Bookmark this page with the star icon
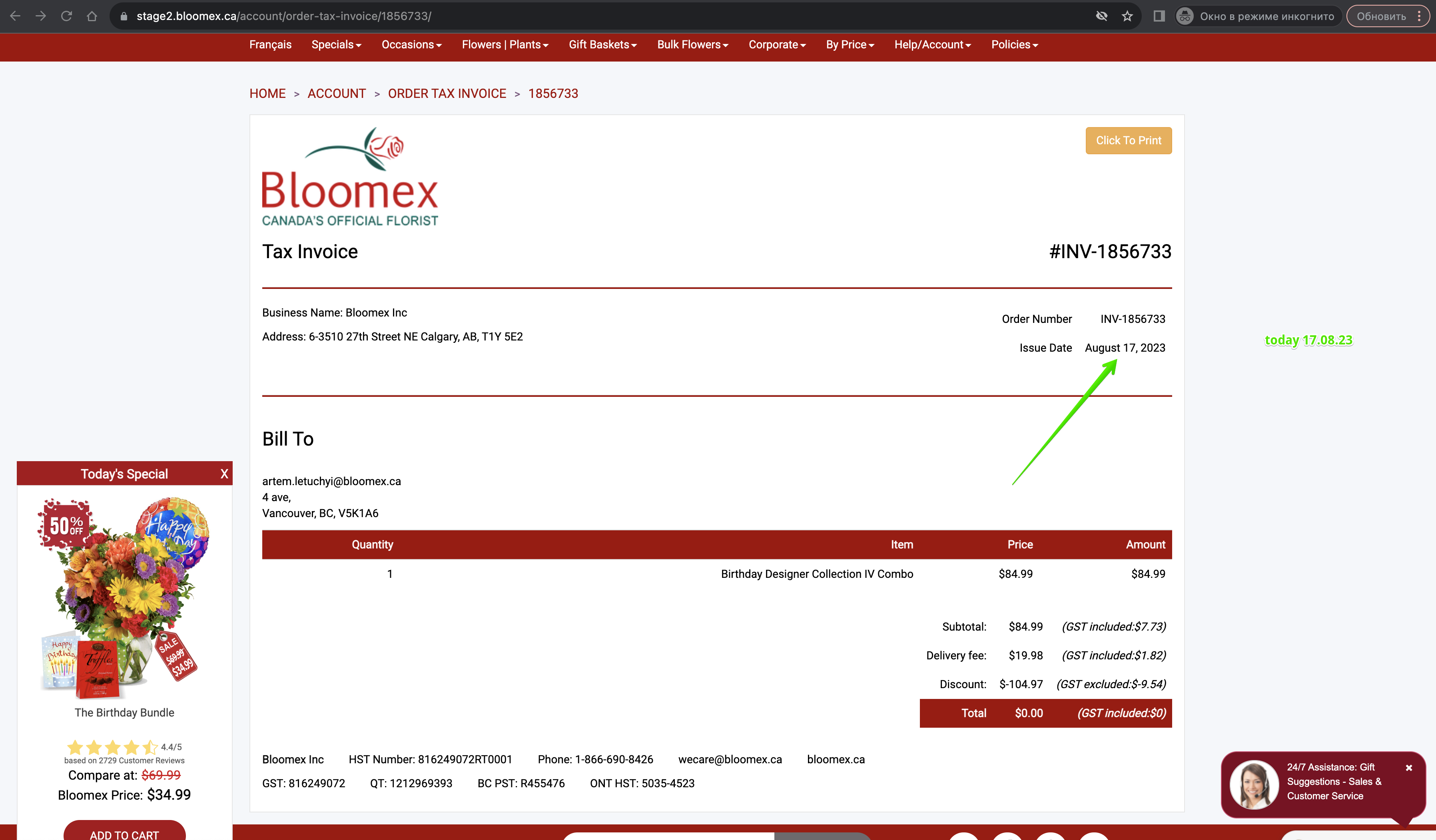This screenshot has height=840, width=1436. pos(1127,16)
